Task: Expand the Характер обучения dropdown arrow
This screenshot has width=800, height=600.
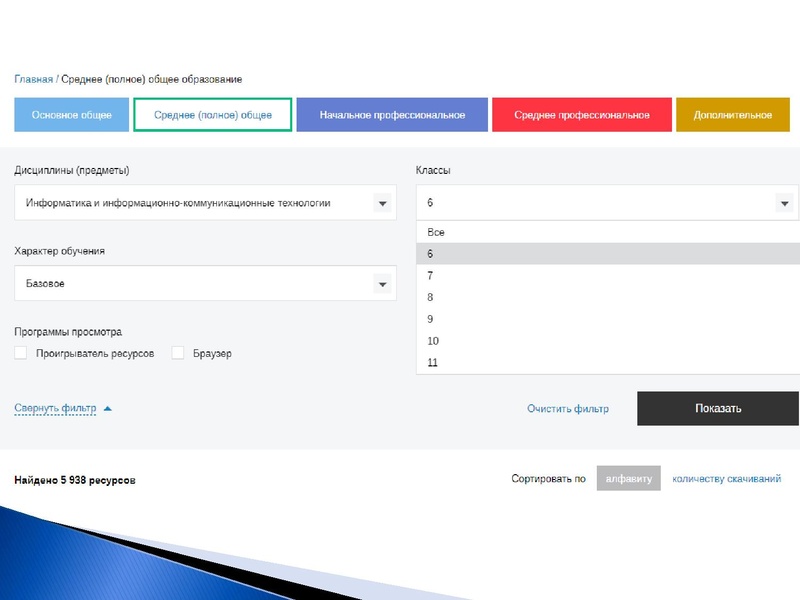Action: [x=381, y=284]
